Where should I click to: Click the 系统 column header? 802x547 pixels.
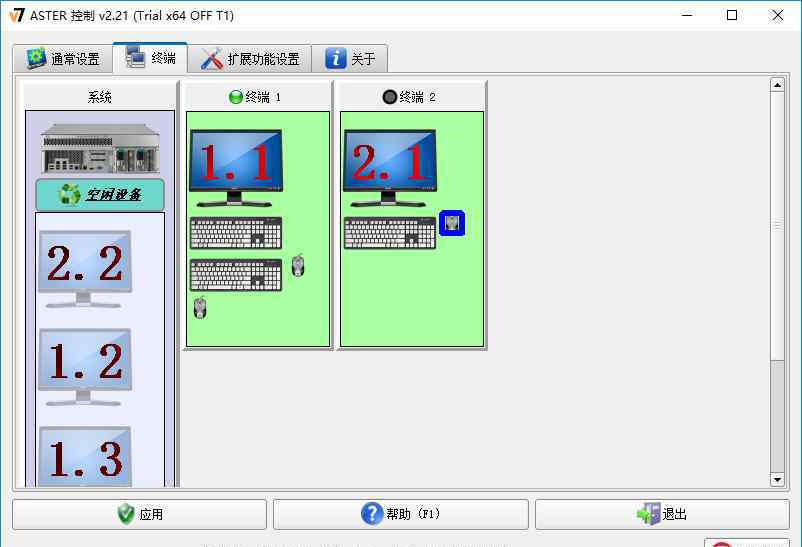click(100, 97)
